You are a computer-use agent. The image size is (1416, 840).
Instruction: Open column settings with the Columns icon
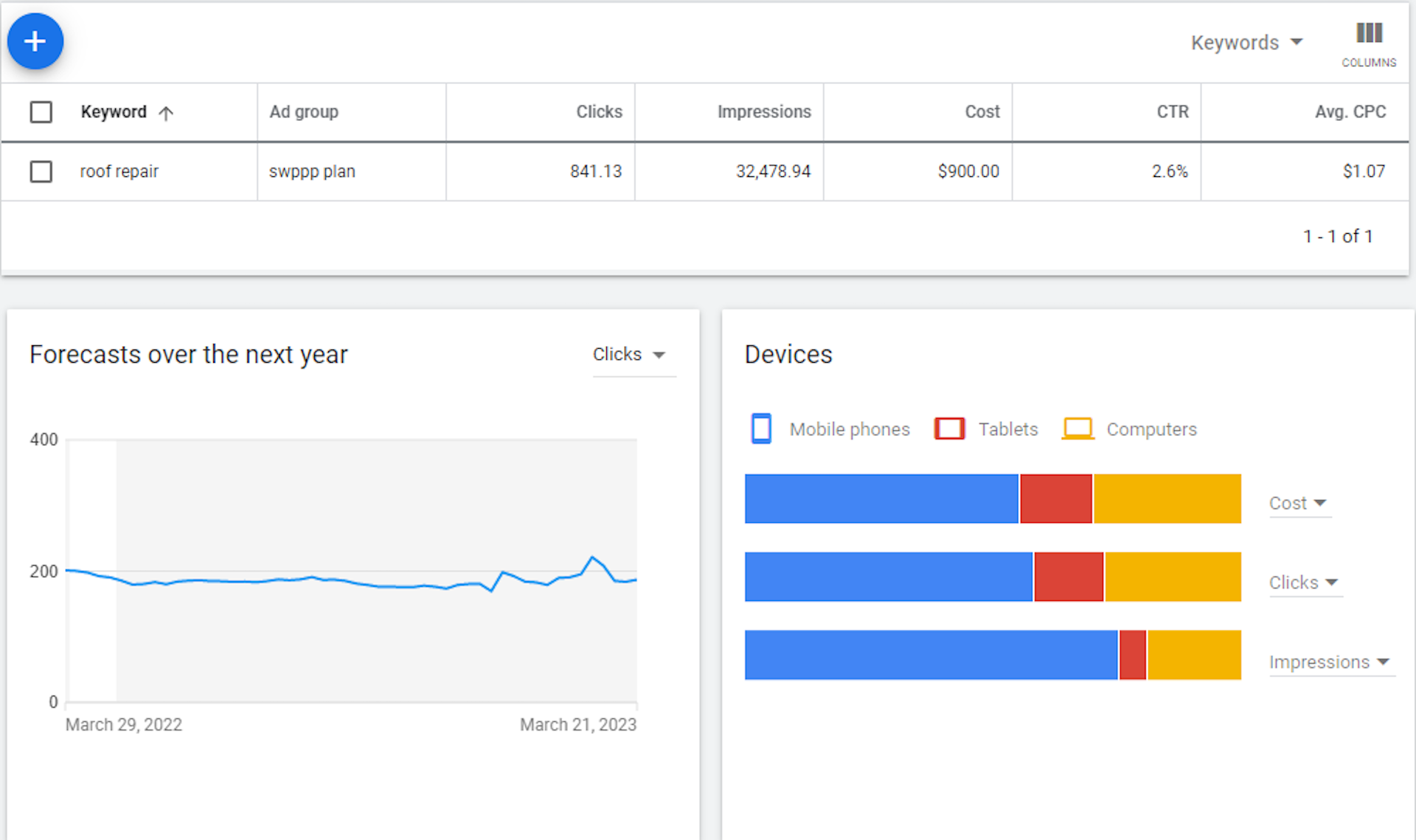1369,33
